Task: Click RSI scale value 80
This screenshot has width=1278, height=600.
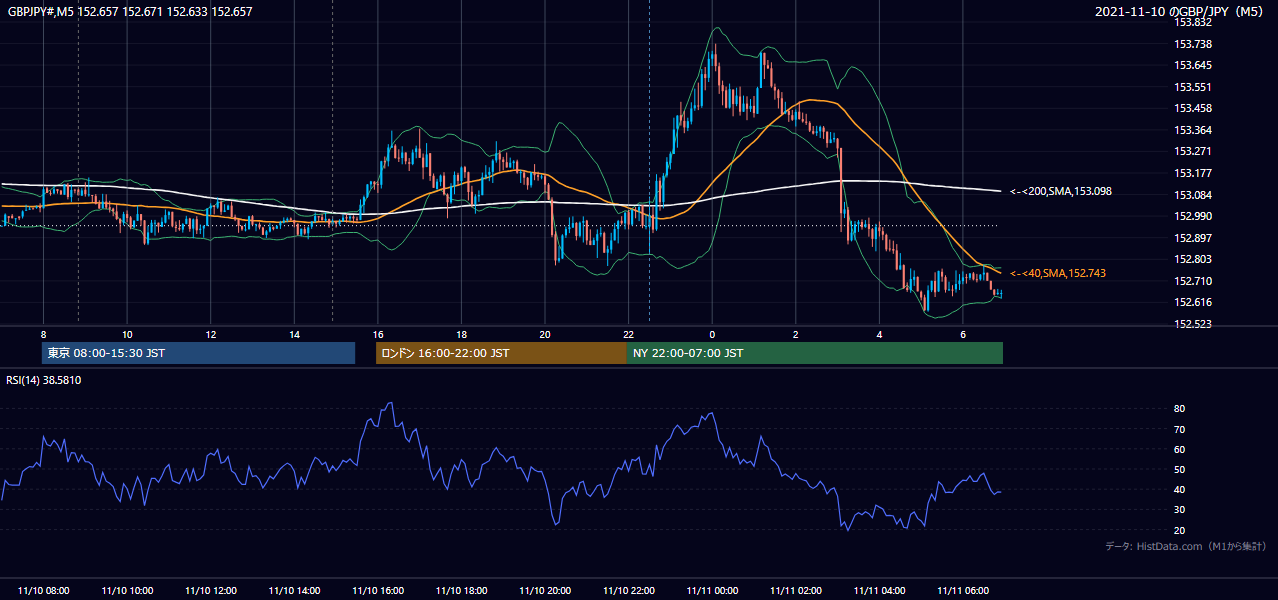Action: (1179, 409)
